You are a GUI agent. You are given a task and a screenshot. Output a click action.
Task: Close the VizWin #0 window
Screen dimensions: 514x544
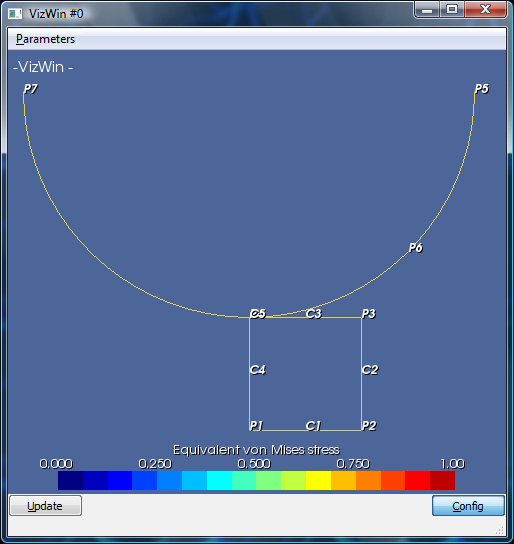[485, 10]
